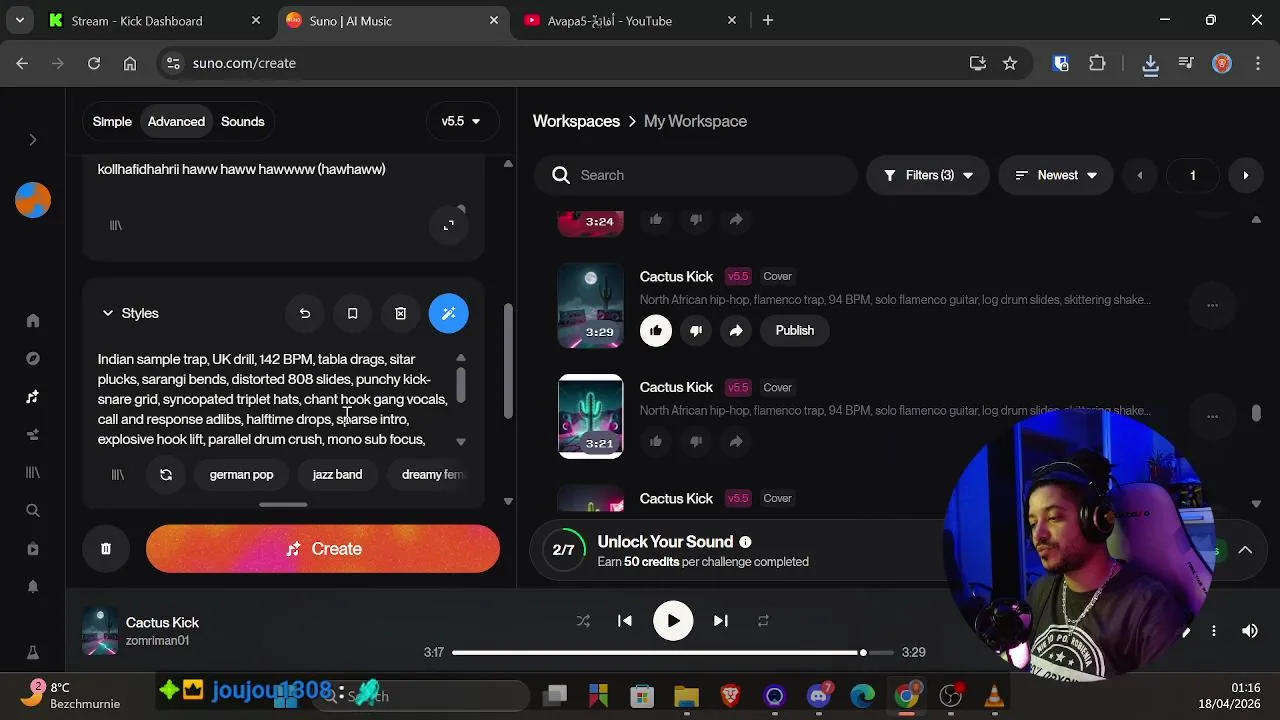Dislike the 3:24 track at list top
Screen dimensions: 1280x720
696,219
